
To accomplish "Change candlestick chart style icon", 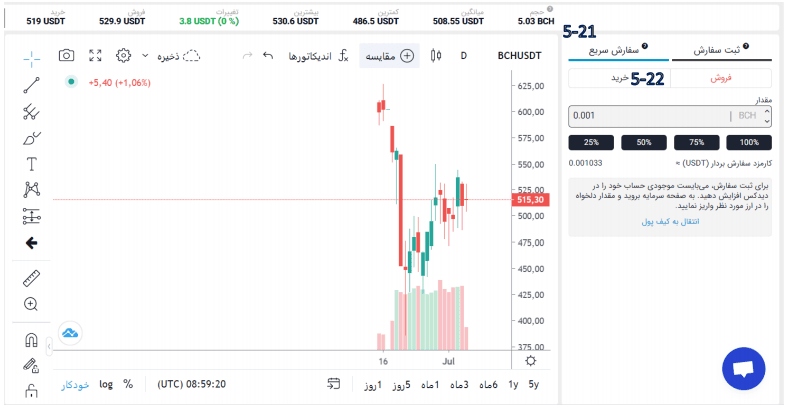I will click(436, 56).
